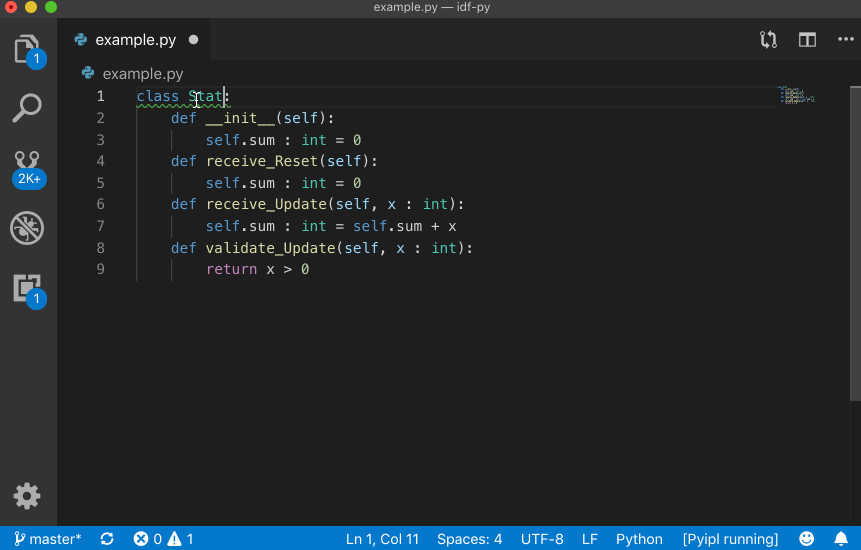
Task: Click the feedback smiley icon
Action: point(807,538)
